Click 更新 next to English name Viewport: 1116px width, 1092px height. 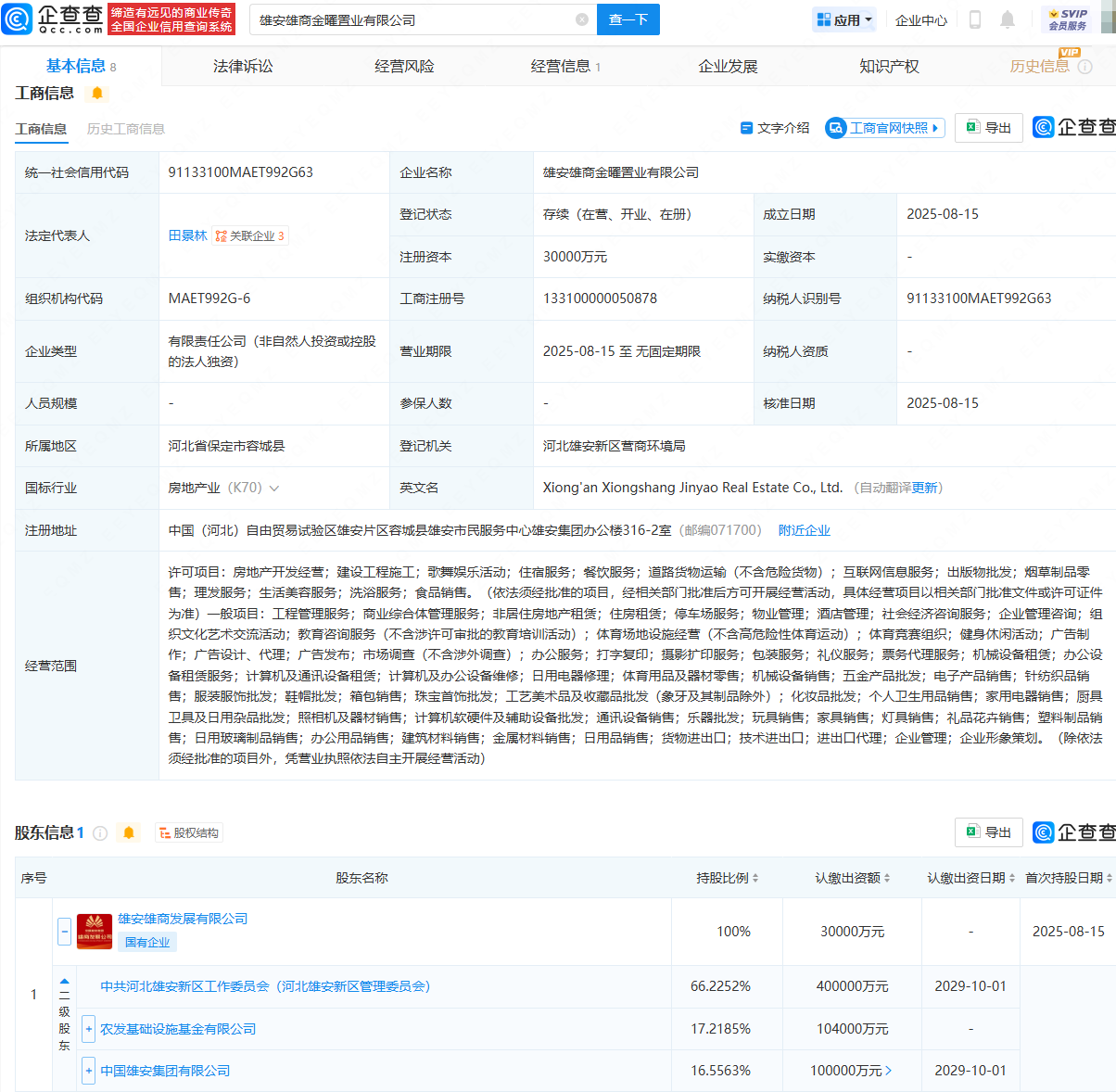click(925, 488)
